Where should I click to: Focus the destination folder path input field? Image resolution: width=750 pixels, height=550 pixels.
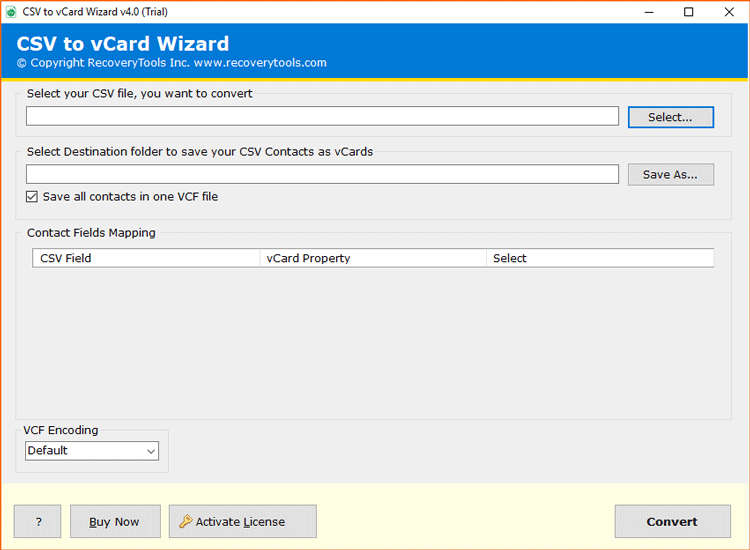click(x=322, y=174)
